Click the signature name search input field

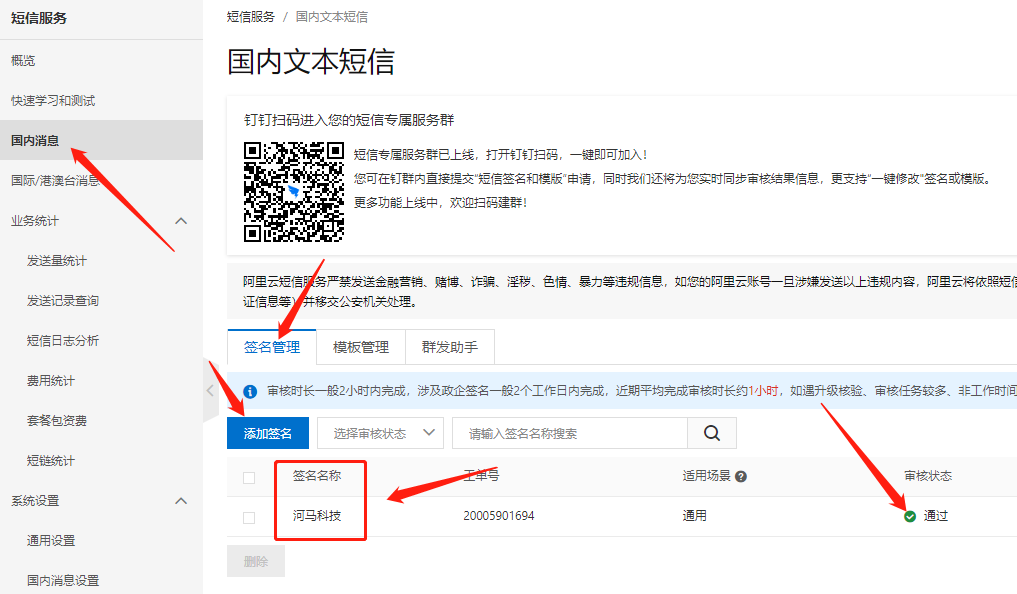click(568, 433)
